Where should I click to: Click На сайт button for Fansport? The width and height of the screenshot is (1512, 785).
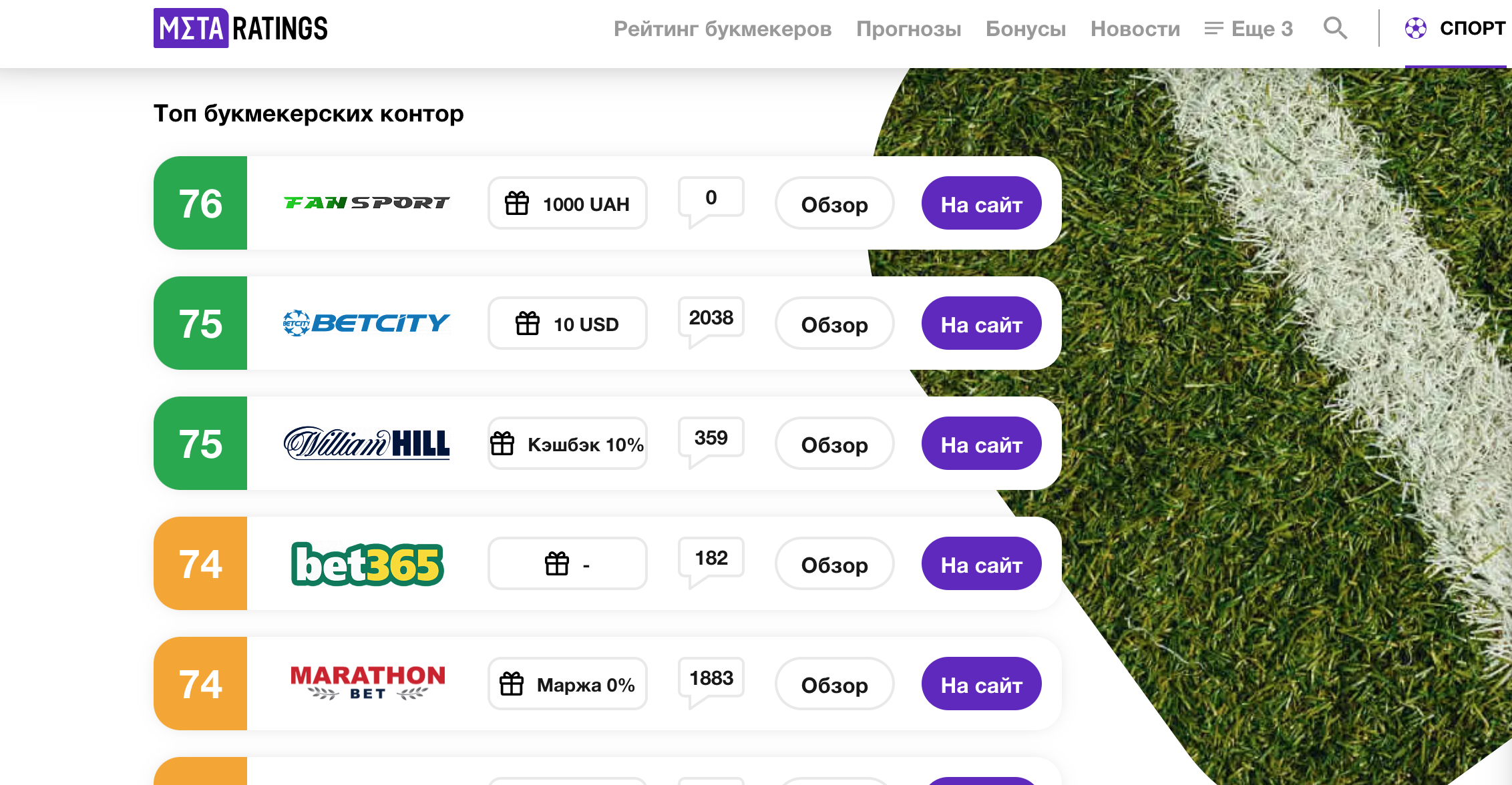pos(981,203)
